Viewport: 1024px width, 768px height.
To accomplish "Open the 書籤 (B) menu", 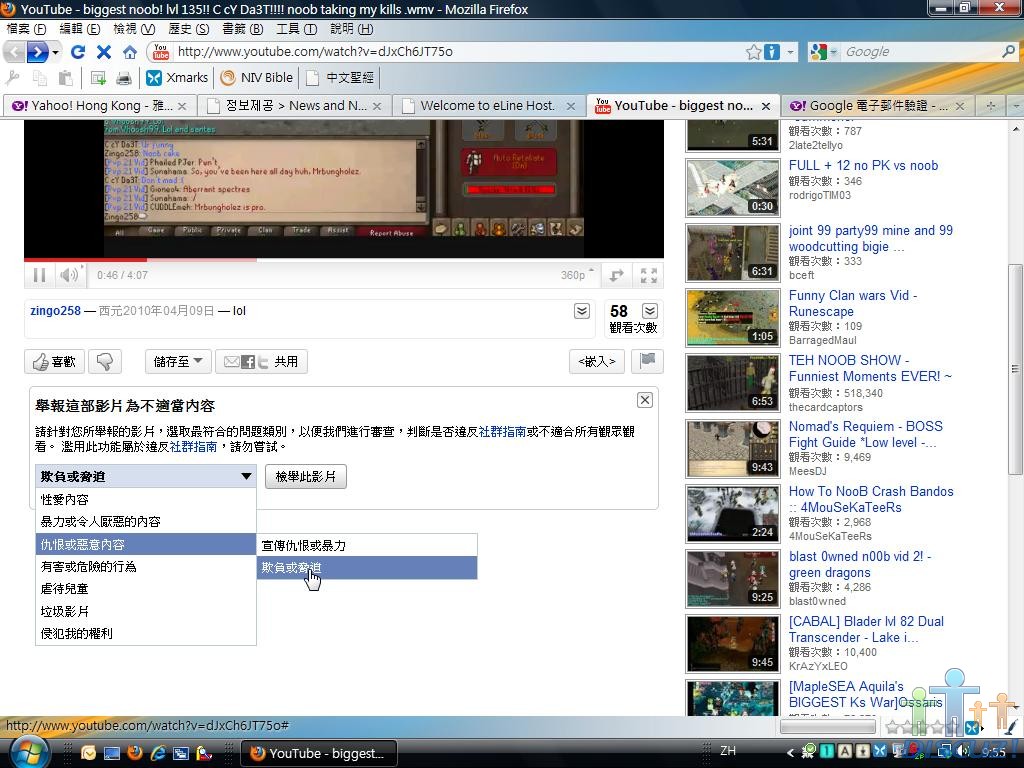I will (x=243, y=29).
